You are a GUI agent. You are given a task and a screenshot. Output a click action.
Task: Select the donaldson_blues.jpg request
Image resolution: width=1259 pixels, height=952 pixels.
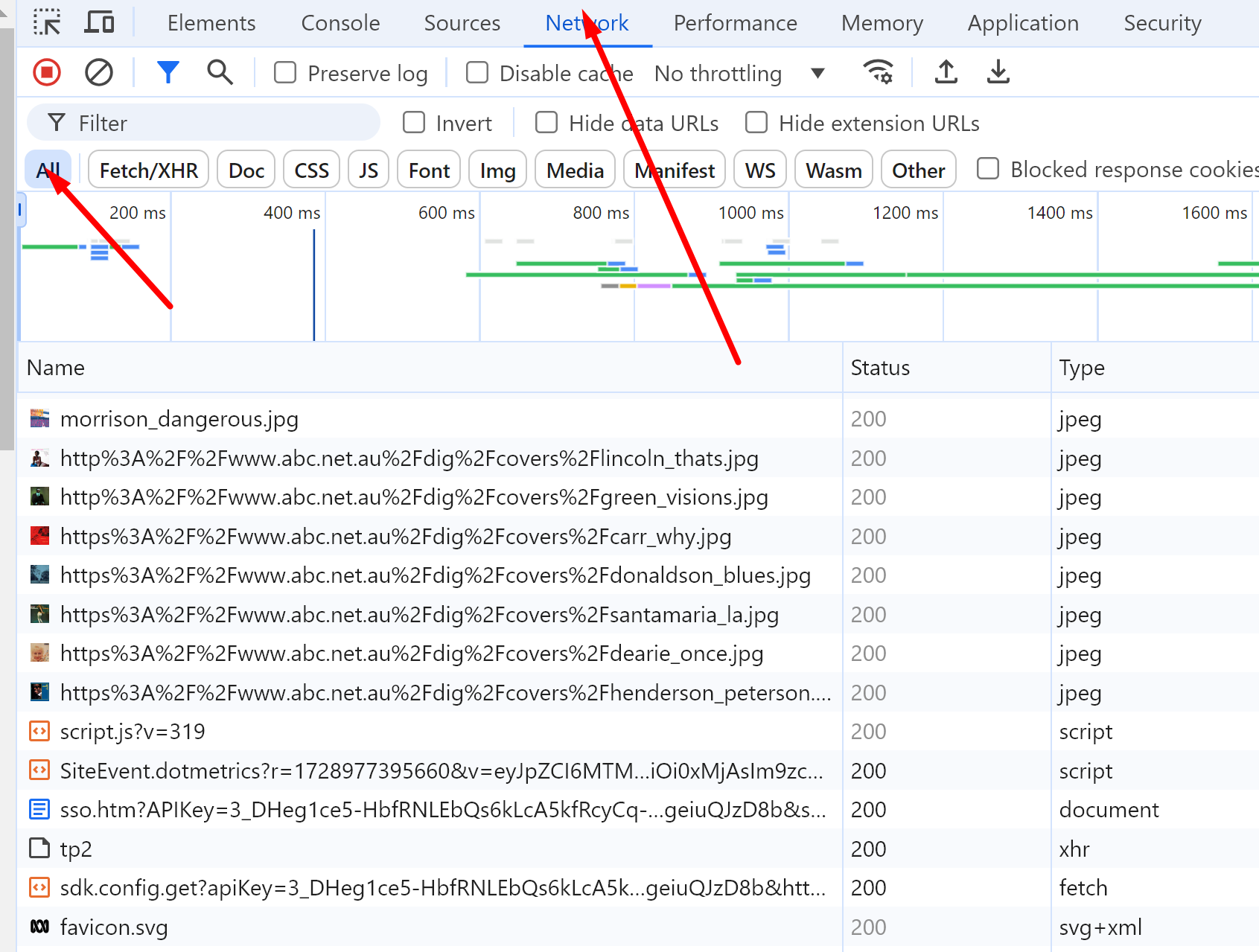(638, 575)
